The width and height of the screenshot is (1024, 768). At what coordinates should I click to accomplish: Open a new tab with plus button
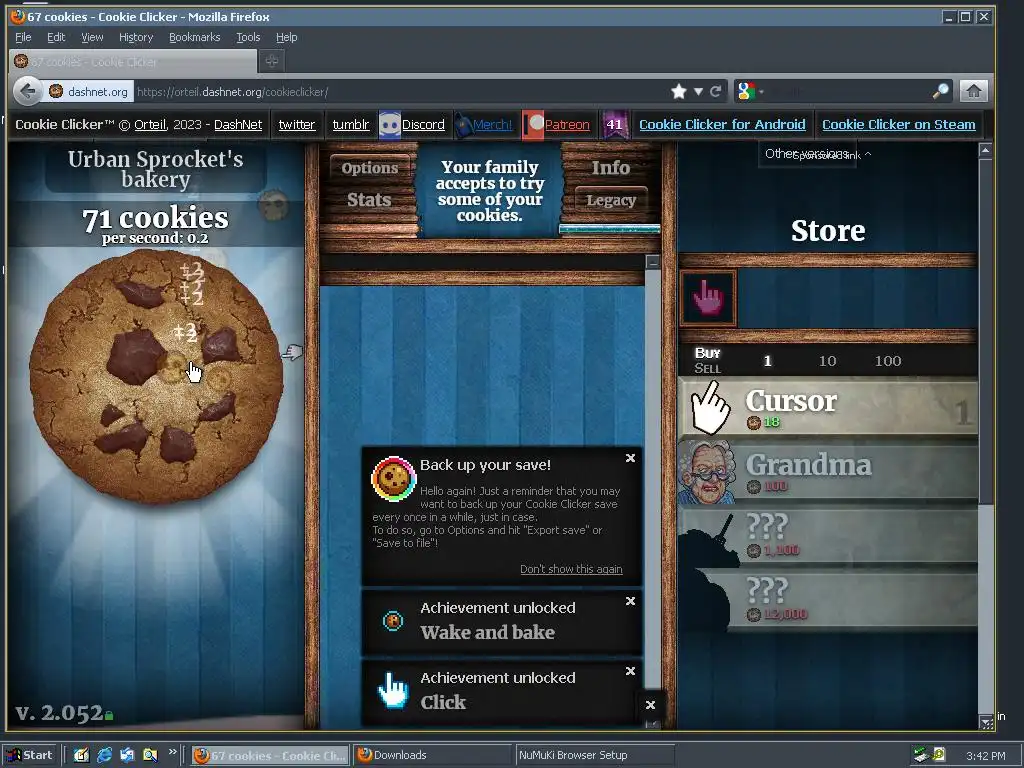(x=272, y=61)
